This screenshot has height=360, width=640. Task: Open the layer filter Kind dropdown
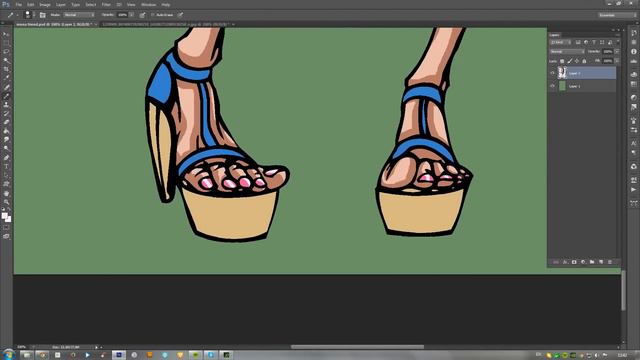click(x=561, y=42)
